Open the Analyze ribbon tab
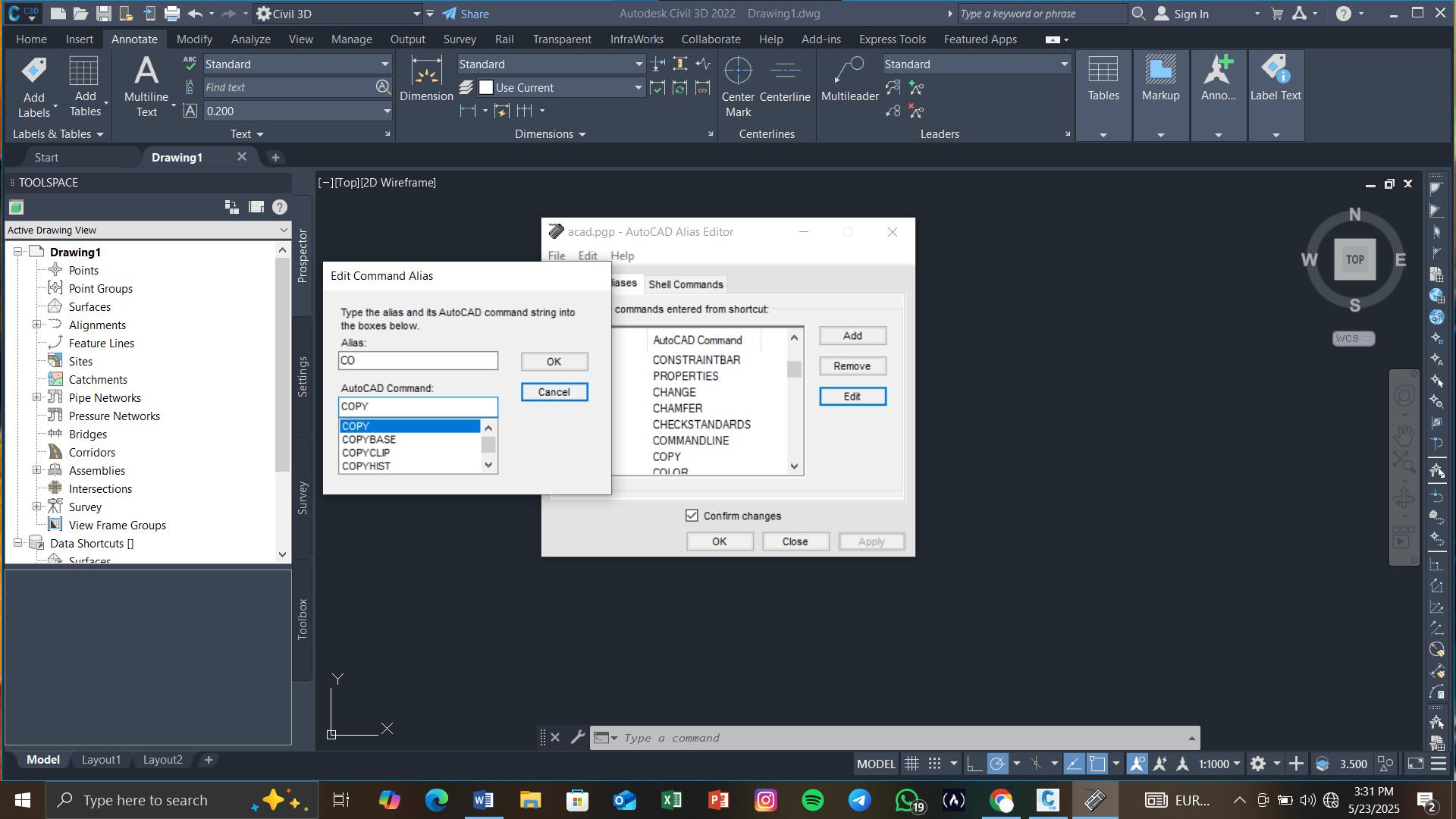 (x=250, y=39)
